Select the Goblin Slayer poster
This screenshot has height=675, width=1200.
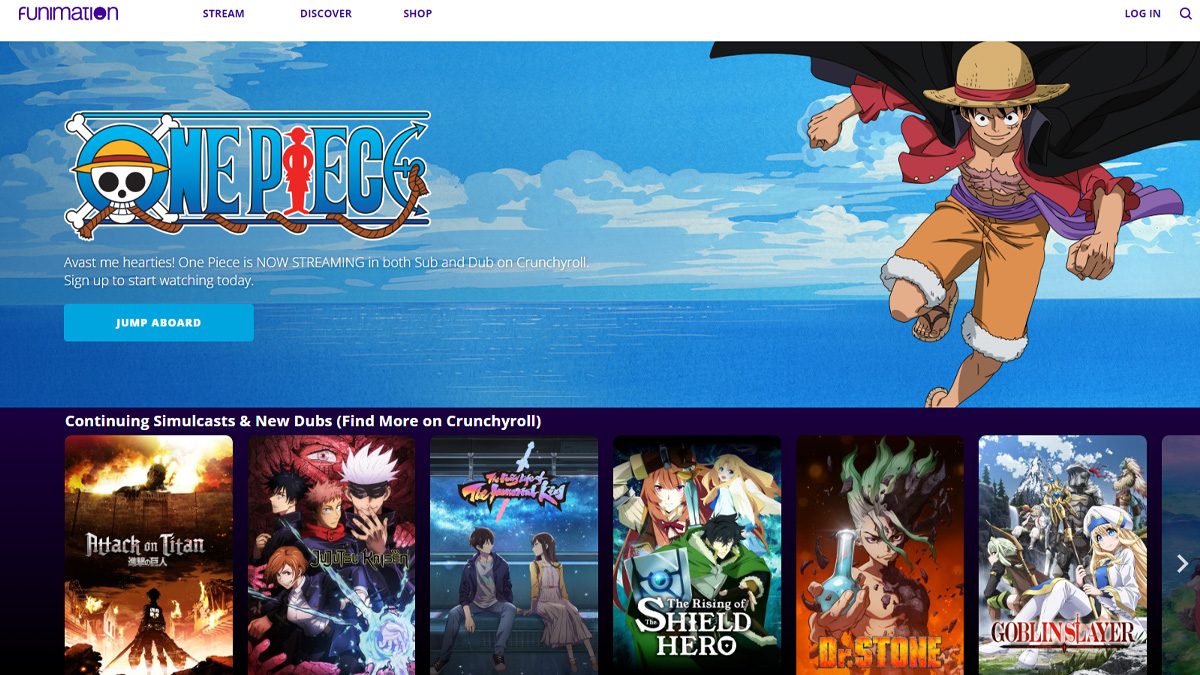point(1062,555)
